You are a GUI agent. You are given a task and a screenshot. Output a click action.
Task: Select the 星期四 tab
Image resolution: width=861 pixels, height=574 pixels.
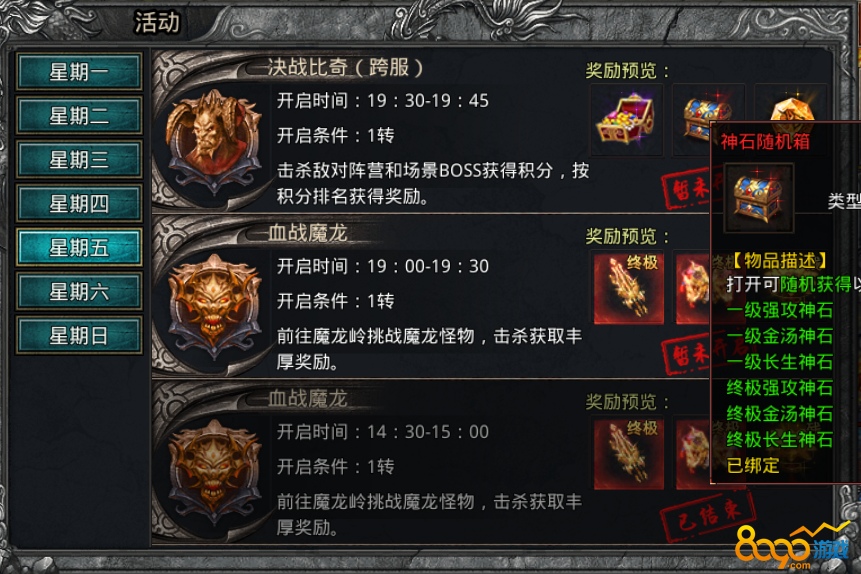[x=79, y=203]
